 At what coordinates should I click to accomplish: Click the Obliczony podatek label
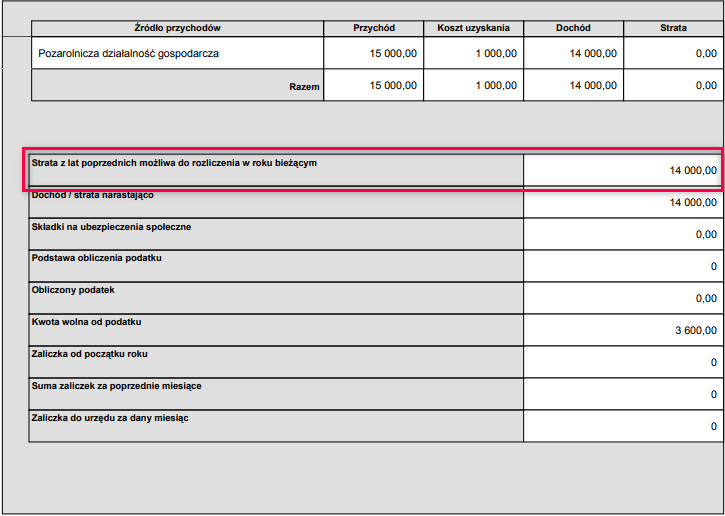coord(73,290)
